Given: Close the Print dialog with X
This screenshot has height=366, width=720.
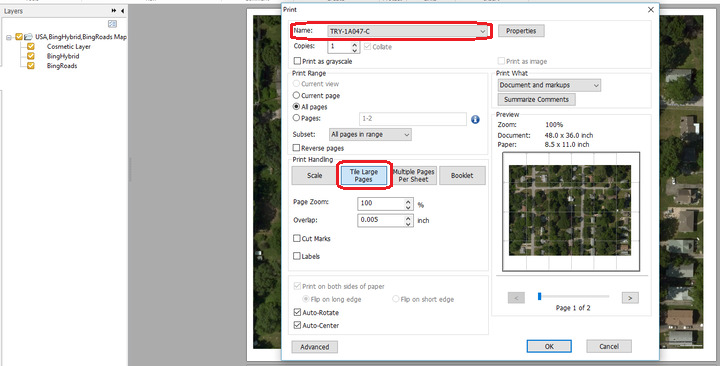Looking at the screenshot, I should [650, 10].
